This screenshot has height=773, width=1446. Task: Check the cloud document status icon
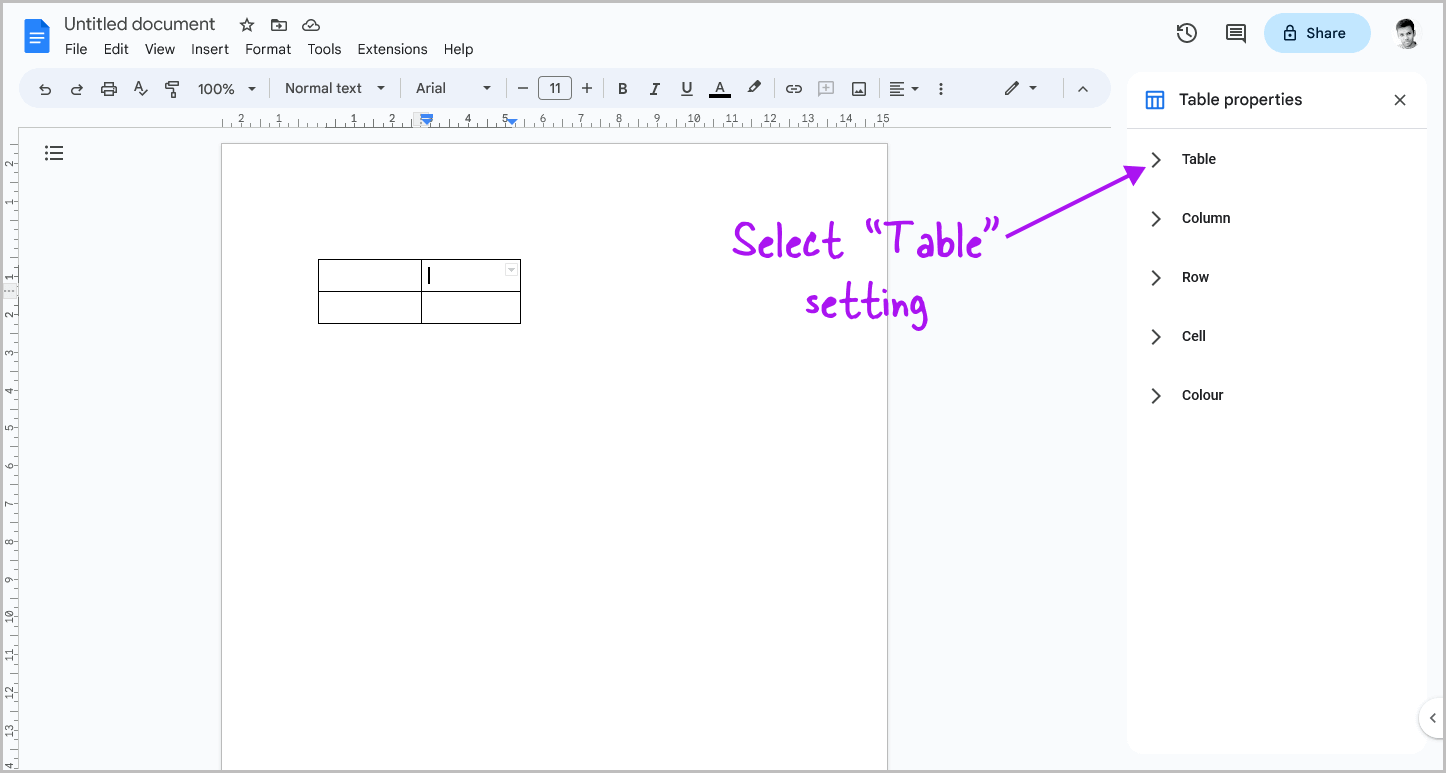[x=311, y=25]
